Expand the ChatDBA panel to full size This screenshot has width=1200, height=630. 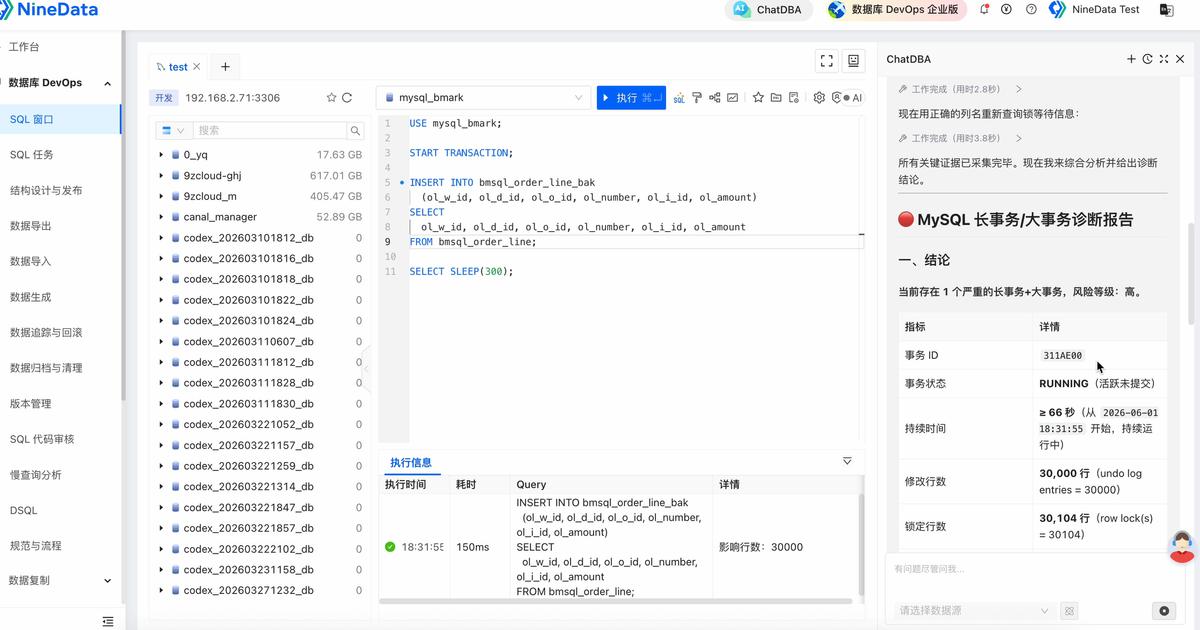click(x=1164, y=59)
